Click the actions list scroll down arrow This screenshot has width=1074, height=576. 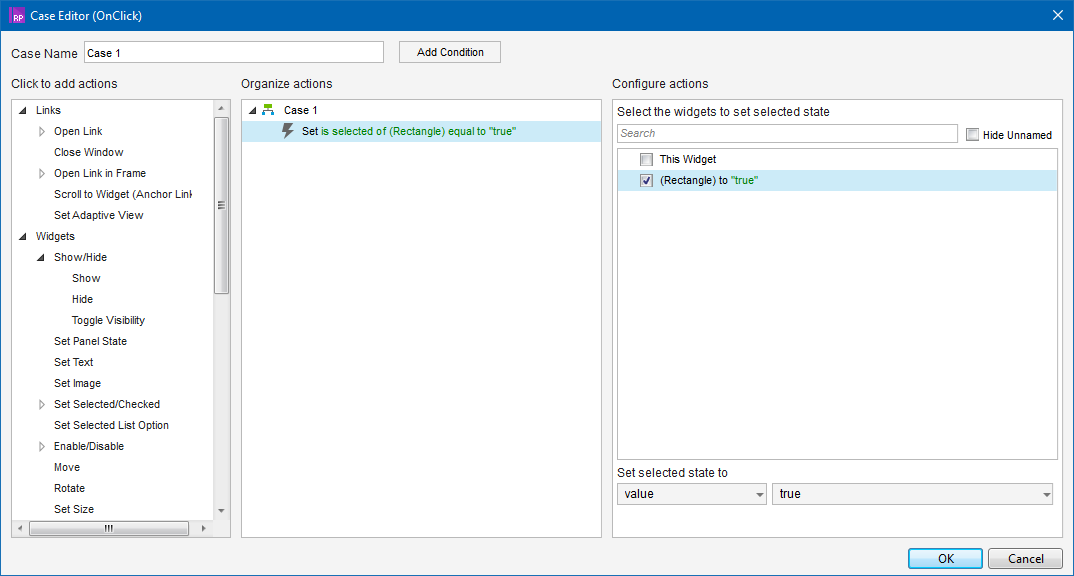click(221, 510)
